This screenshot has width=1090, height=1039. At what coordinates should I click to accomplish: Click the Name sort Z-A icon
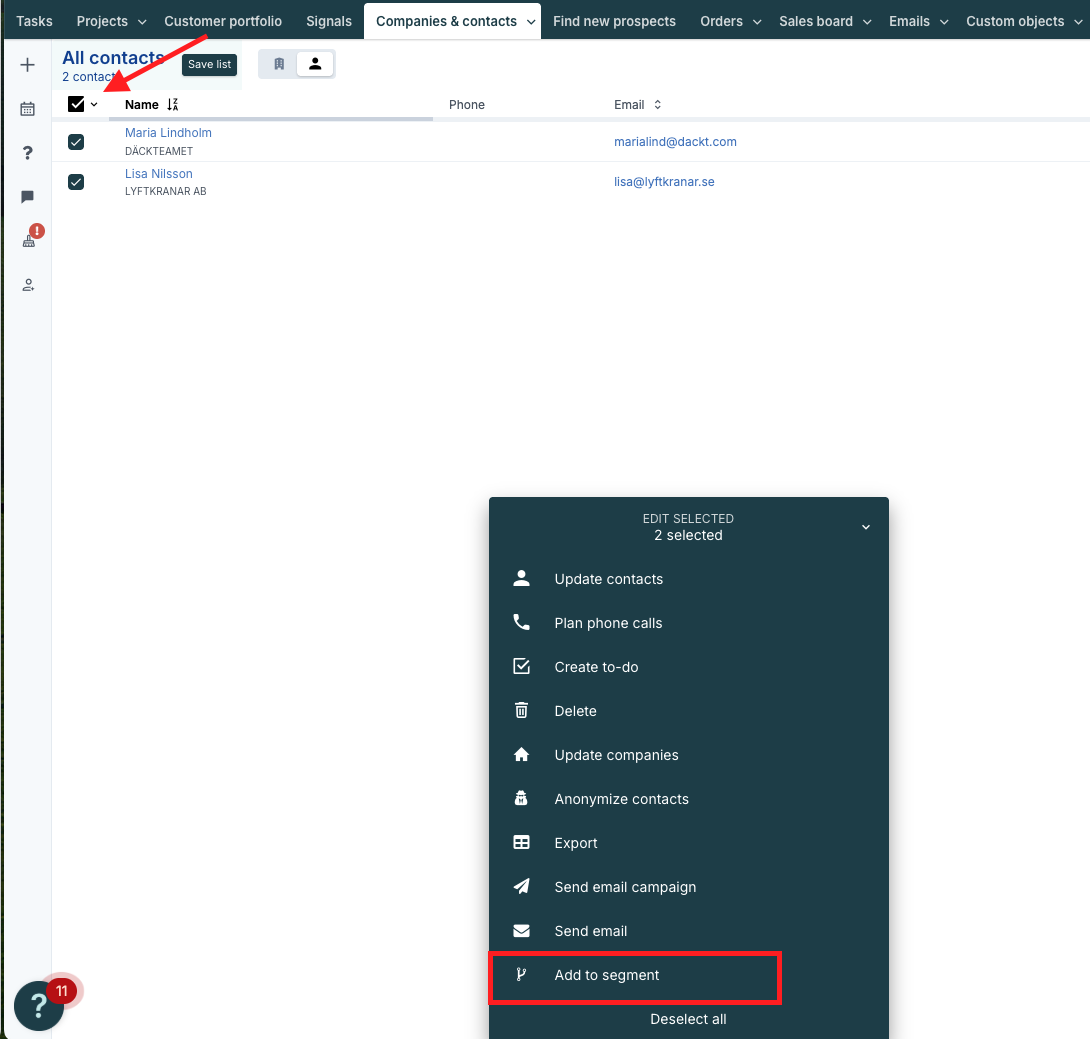(172, 104)
